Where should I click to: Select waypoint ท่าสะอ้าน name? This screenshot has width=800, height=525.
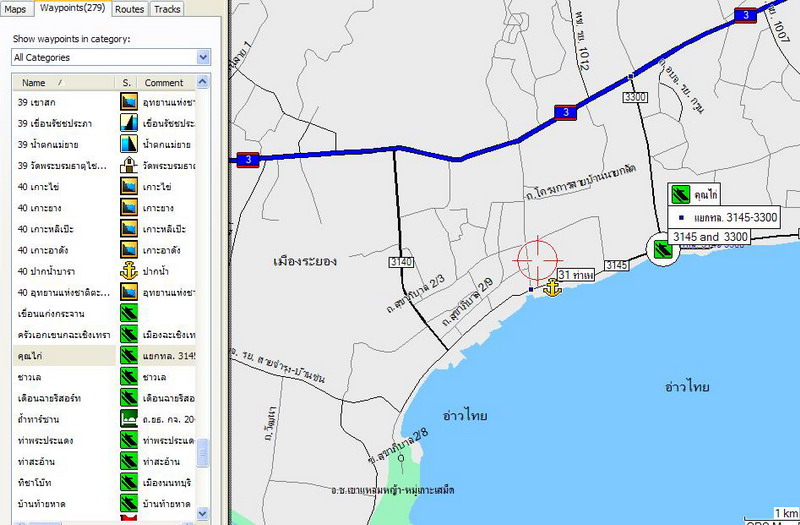tap(36, 462)
